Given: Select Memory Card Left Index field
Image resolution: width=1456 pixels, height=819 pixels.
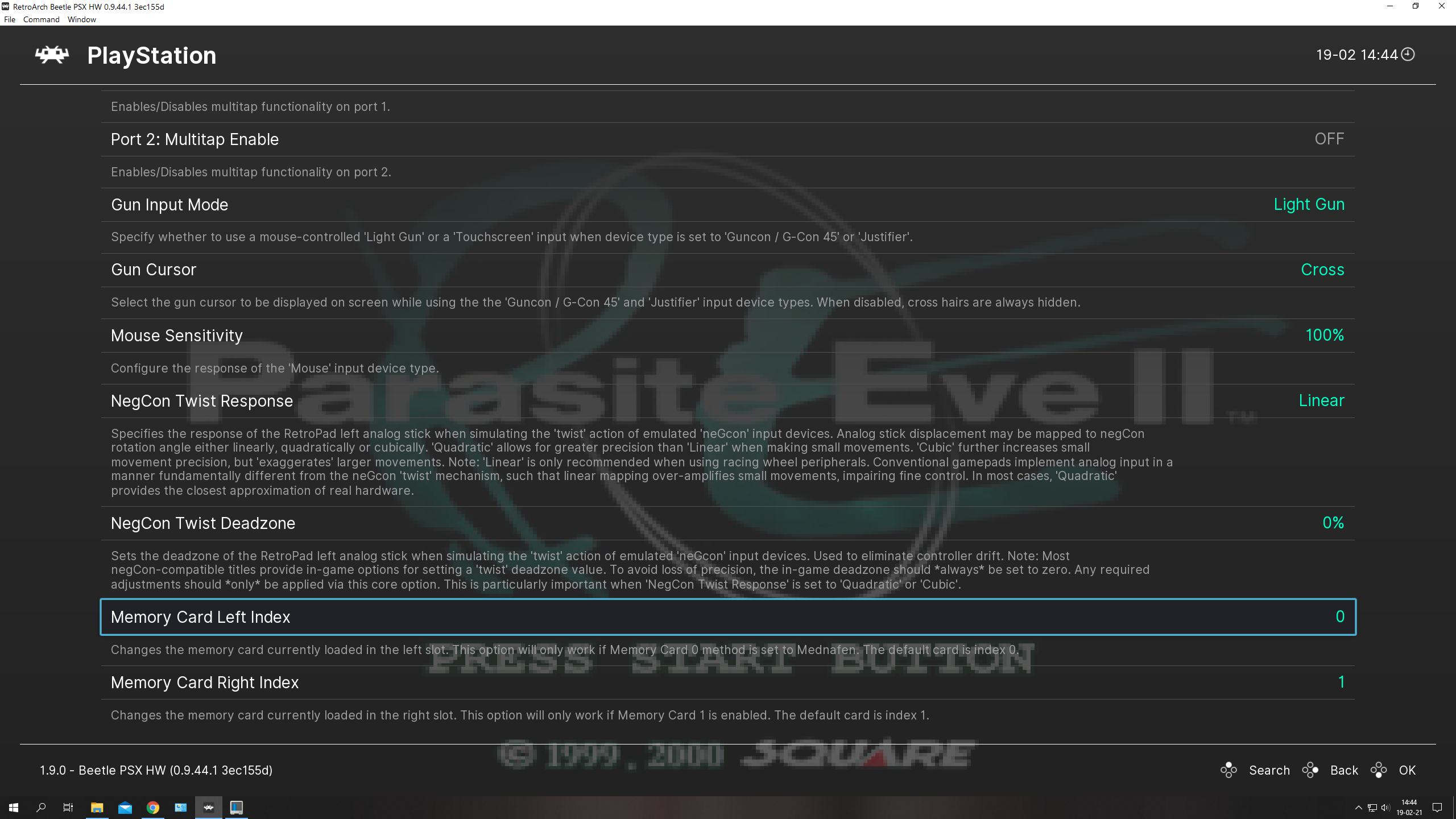Looking at the screenshot, I should pyautogui.click(x=728, y=617).
